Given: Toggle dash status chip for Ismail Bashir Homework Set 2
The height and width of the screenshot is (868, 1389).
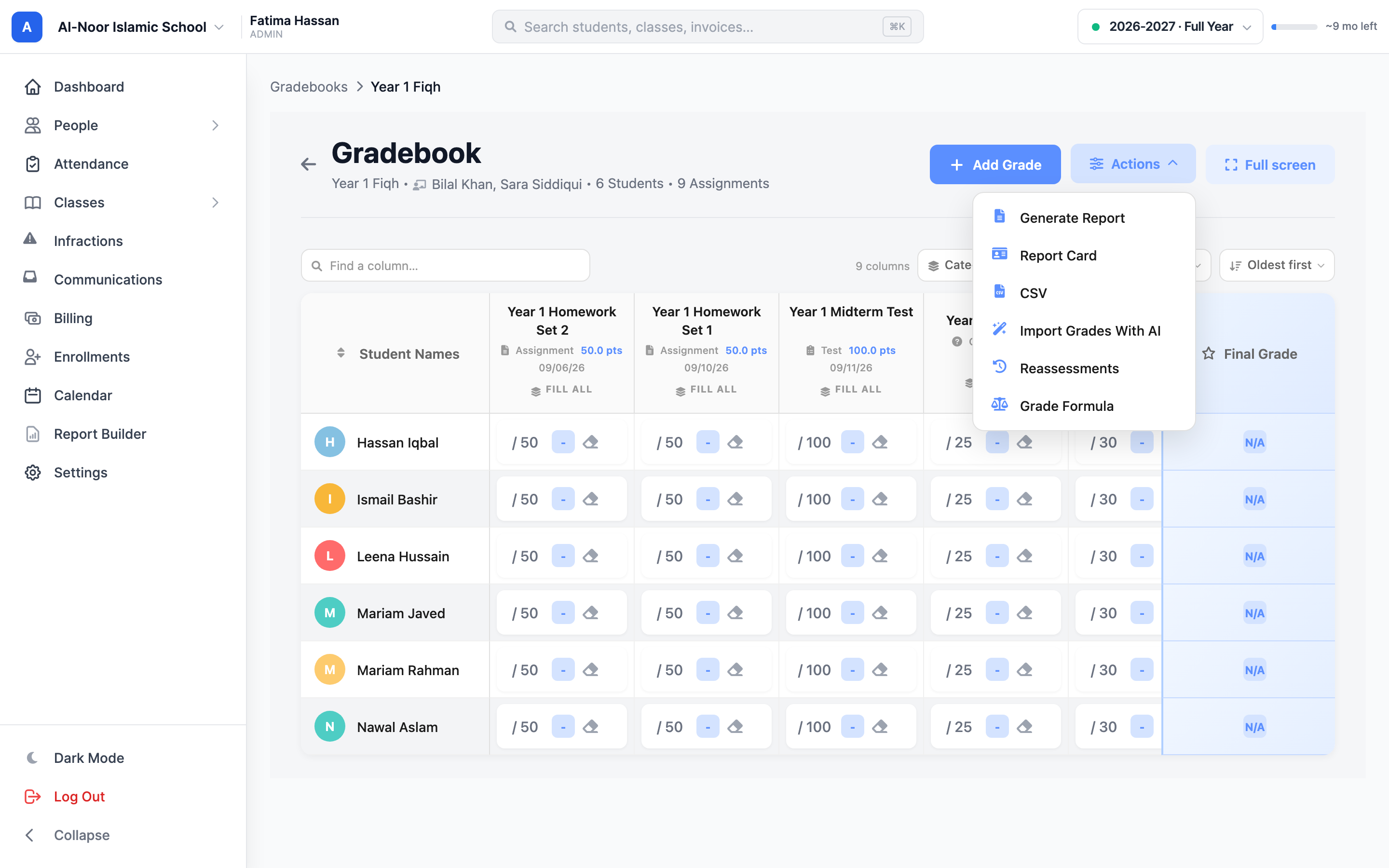Looking at the screenshot, I should (563, 499).
